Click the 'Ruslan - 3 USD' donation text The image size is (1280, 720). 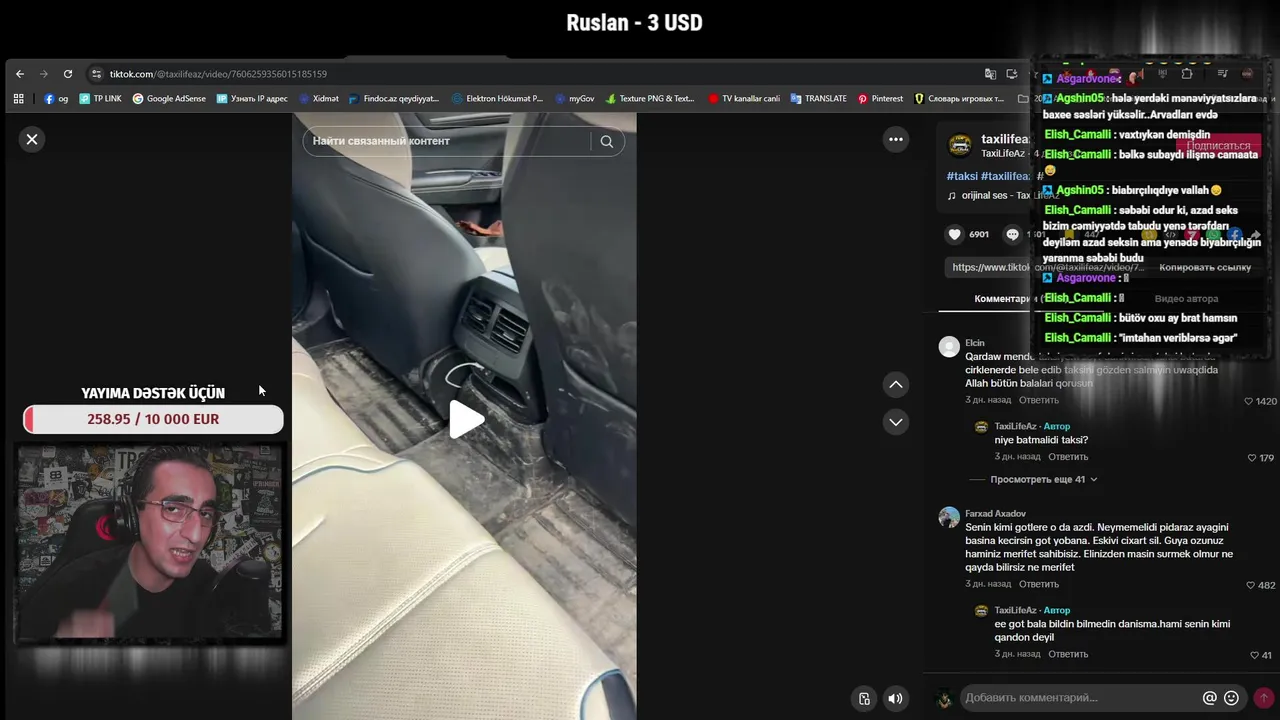[634, 22]
